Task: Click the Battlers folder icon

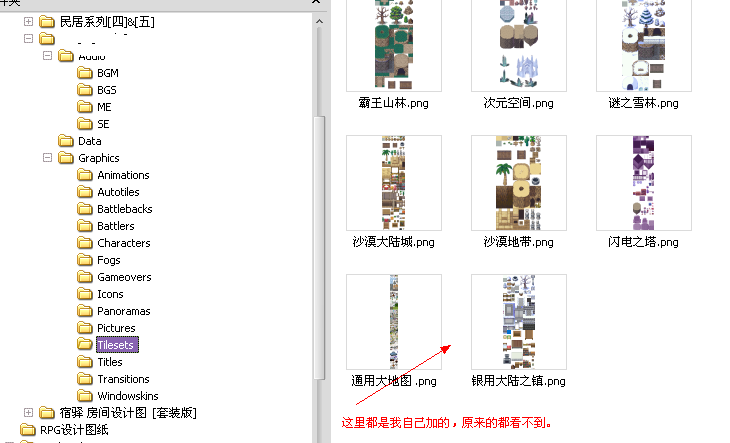Action: coord(85,226)
